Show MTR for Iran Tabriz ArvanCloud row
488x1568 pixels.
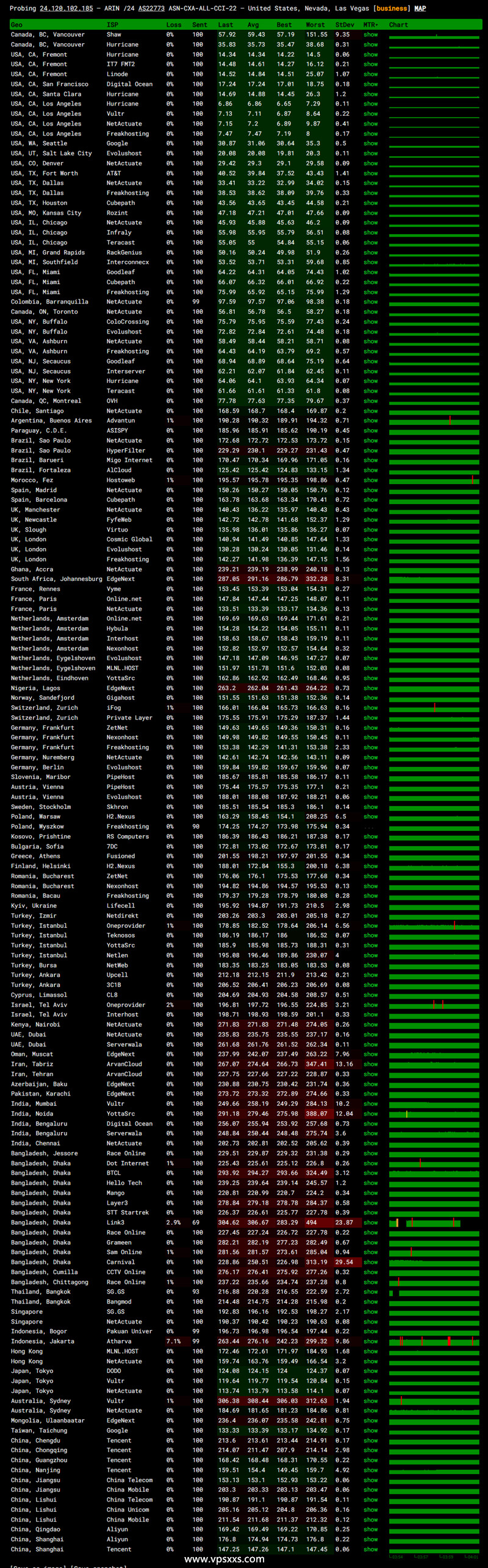[371, 1064]
